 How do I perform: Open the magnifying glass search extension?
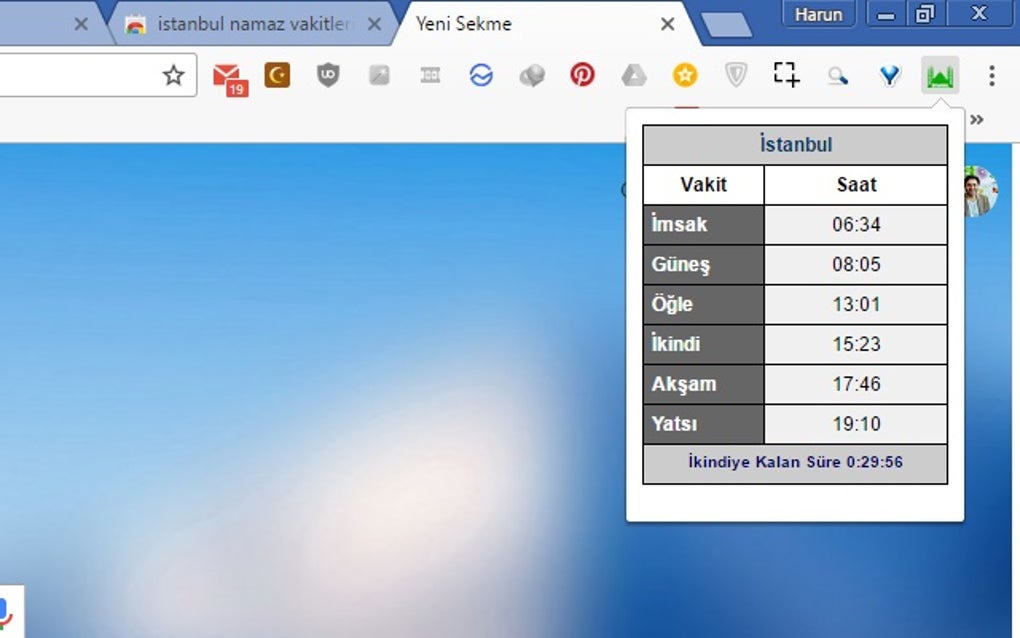click(838, 74)
